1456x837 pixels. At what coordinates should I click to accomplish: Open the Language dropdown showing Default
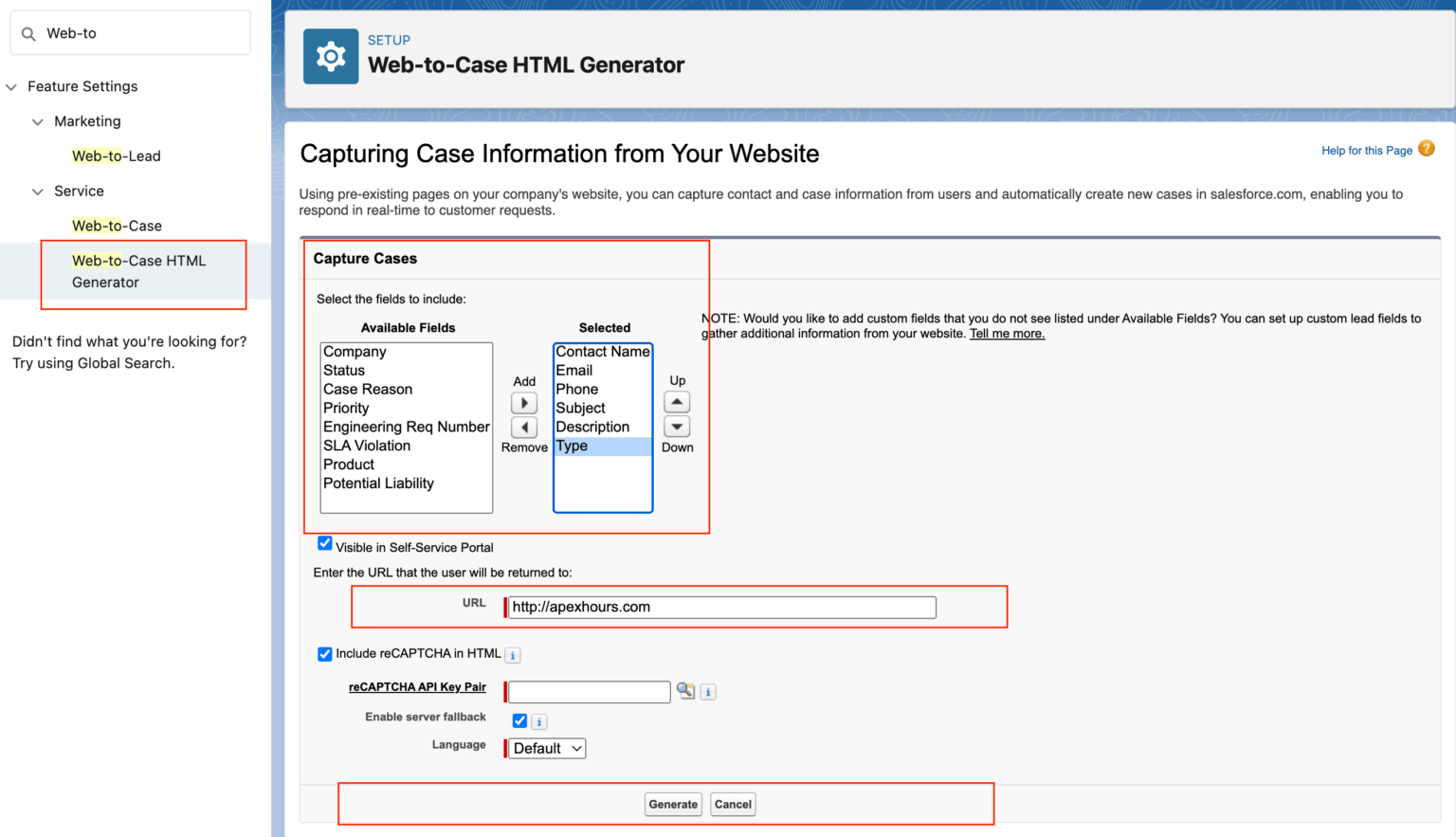(546, 748)
